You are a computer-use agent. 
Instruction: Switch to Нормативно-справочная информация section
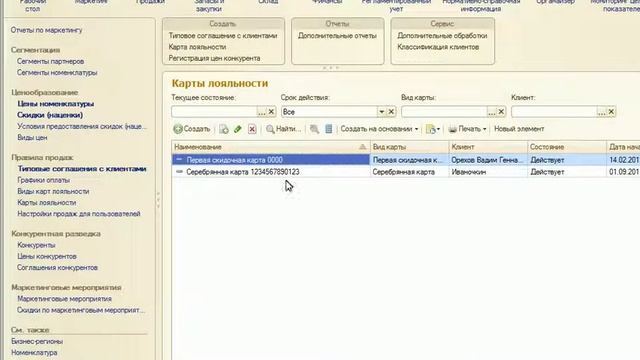[x=481, y=5]
